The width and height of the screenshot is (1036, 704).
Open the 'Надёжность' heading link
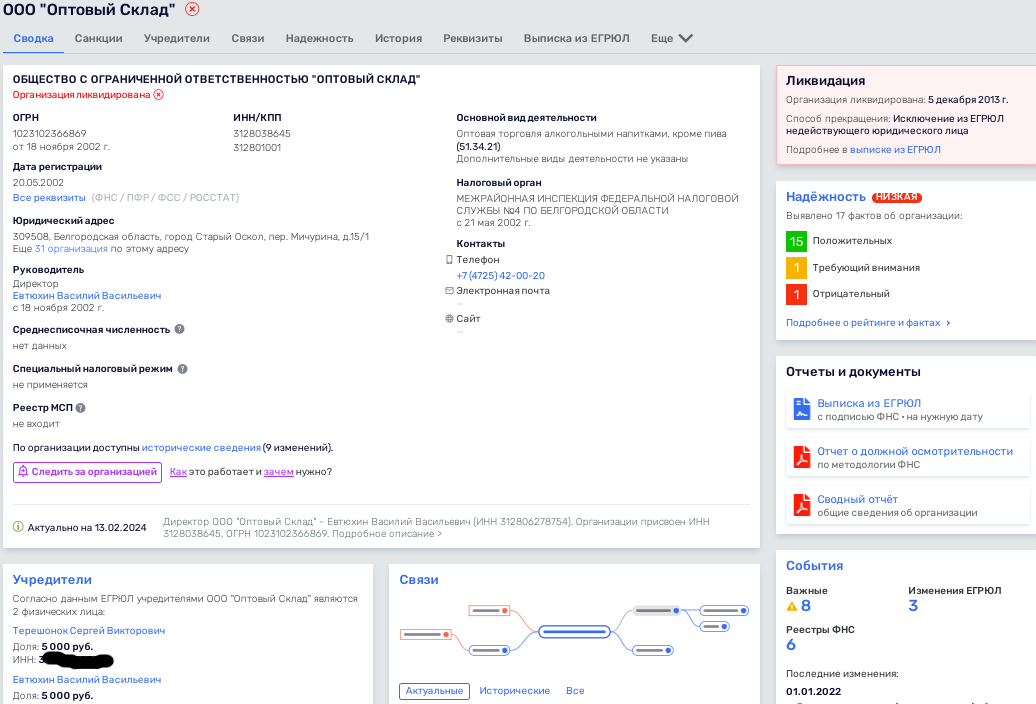point(825,197)
